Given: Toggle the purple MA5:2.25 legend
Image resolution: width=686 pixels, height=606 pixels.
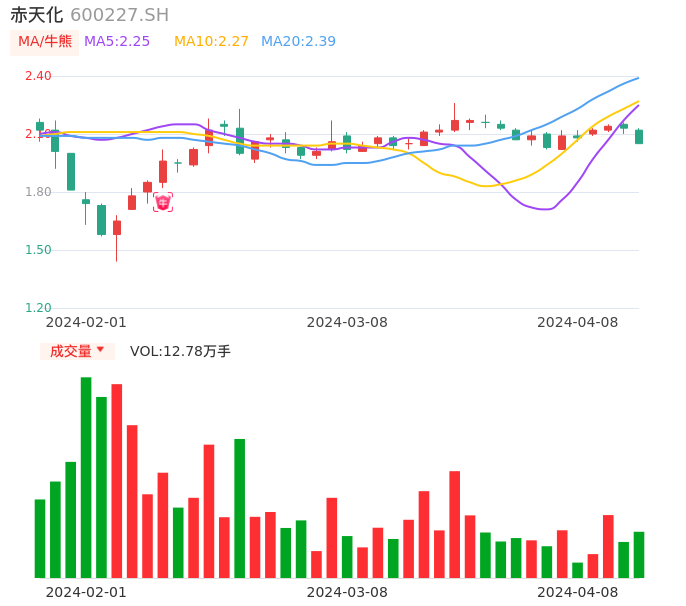Looking at the screenshot, I should click(117, 42).
